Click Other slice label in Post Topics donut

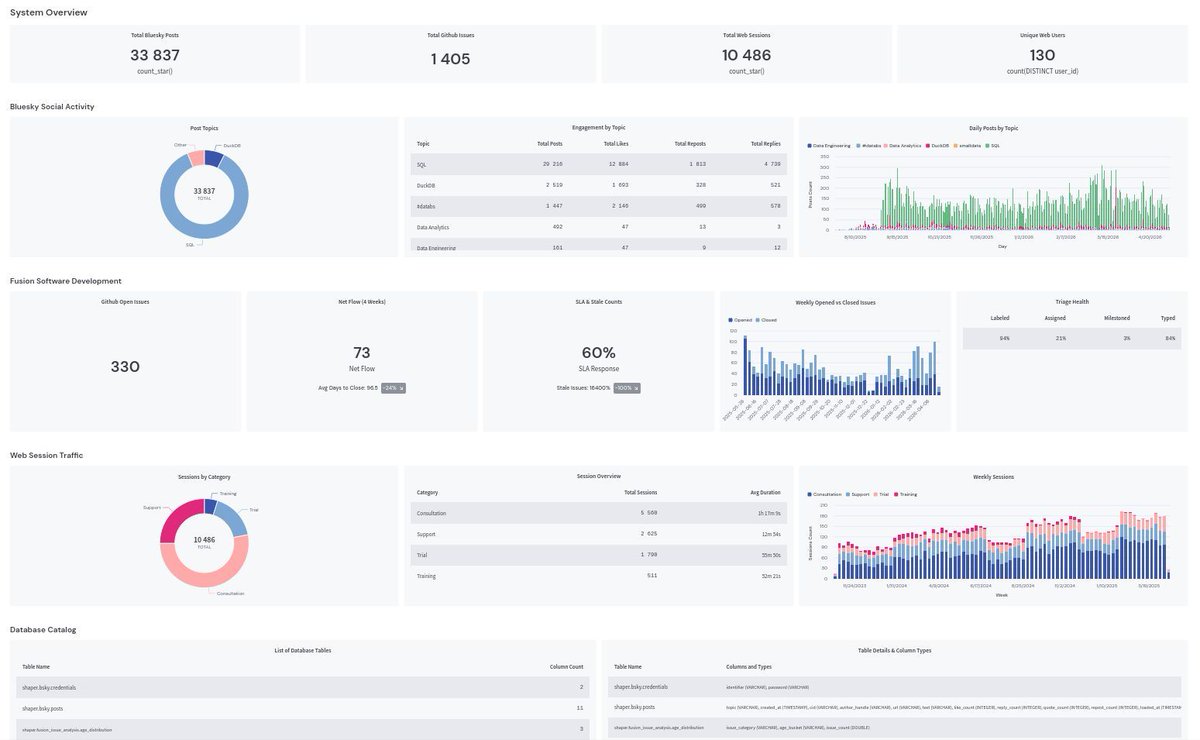pyautogui.click(x=180, y=145)
